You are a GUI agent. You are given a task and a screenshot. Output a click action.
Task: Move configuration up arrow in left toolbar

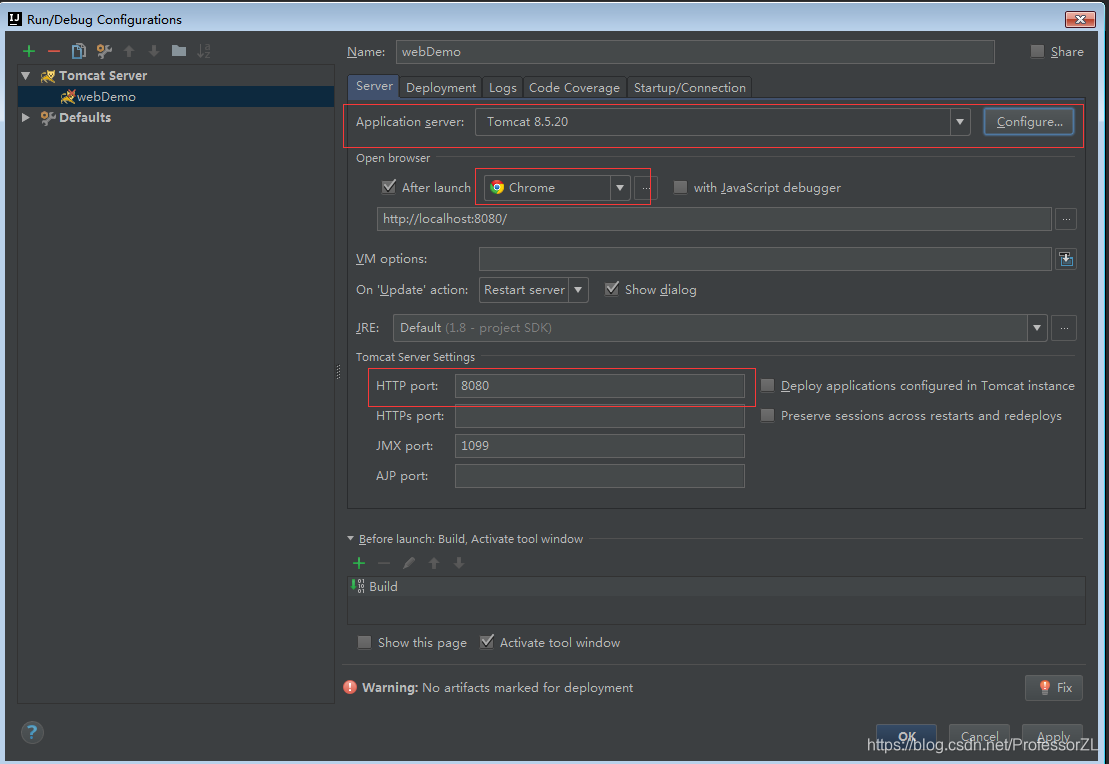[x=129, y=51]
